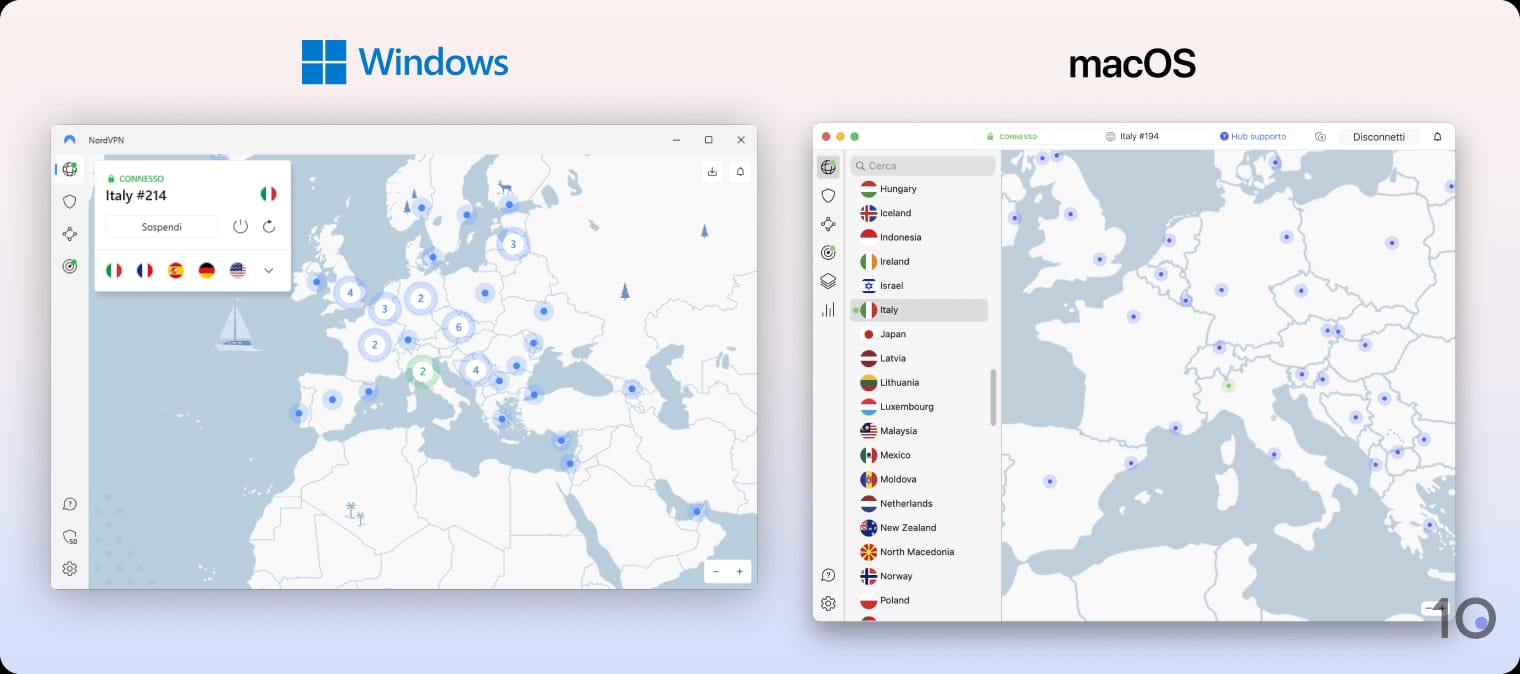
Task: Open Dark Web Monitor target icon in macOS sidebar
Action: [828, 252]
